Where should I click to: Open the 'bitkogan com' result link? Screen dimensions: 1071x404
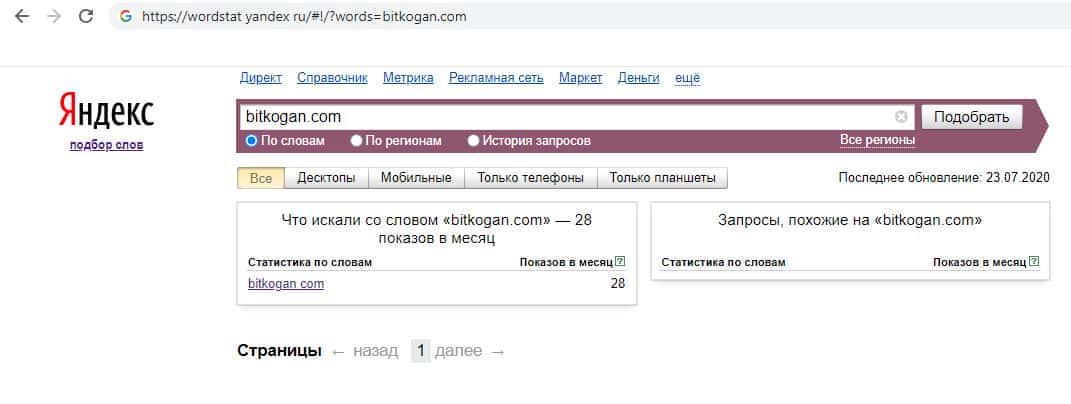pyautogui.click(x=286, y=284)
